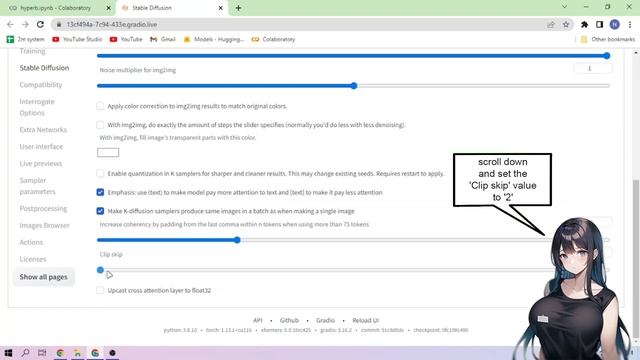Viewport: 640px width, 360px height.
Task: Open the Github footer link
Action: (x=289, y=320)
